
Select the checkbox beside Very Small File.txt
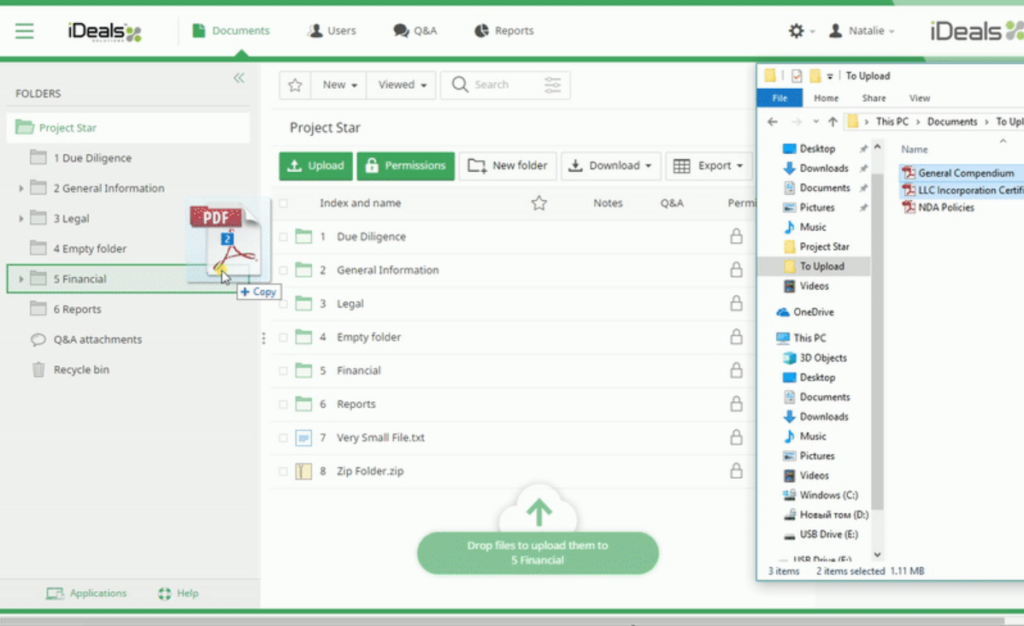pos(283,438)
